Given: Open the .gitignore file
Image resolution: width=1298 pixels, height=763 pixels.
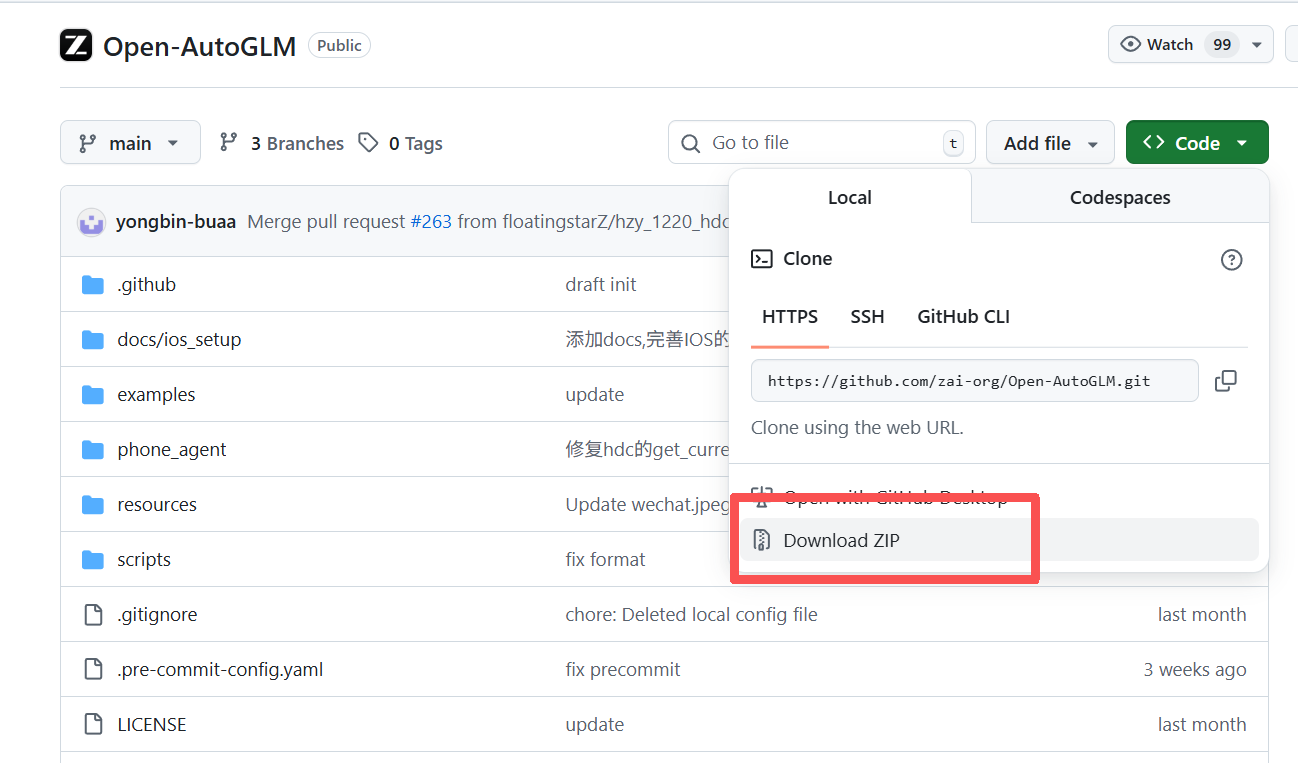Looking at the screenshot, I should [x=157, y=615].
